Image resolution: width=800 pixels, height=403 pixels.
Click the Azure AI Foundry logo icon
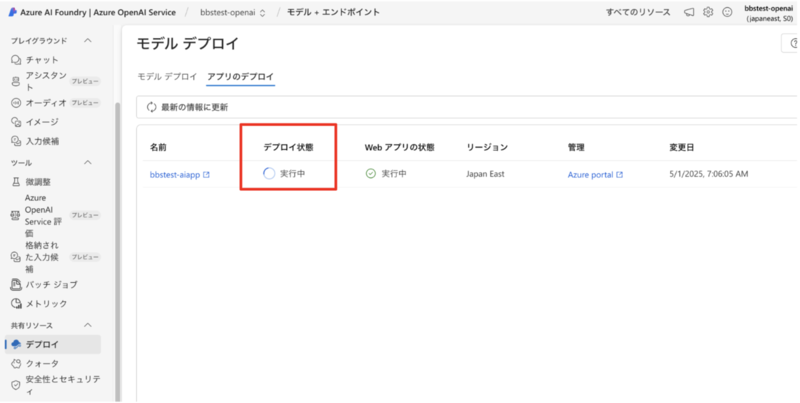coord(13,12)
